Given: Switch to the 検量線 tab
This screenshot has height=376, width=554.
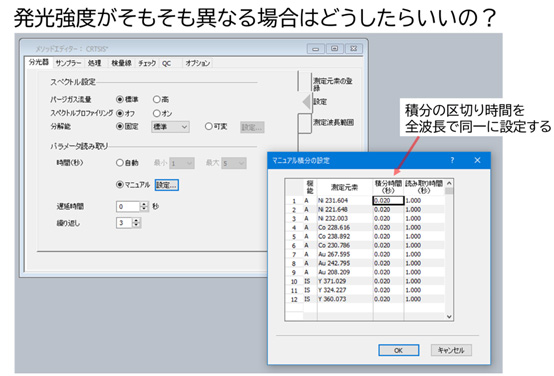Looking at the screenshot, I should [x=121, y=63].
